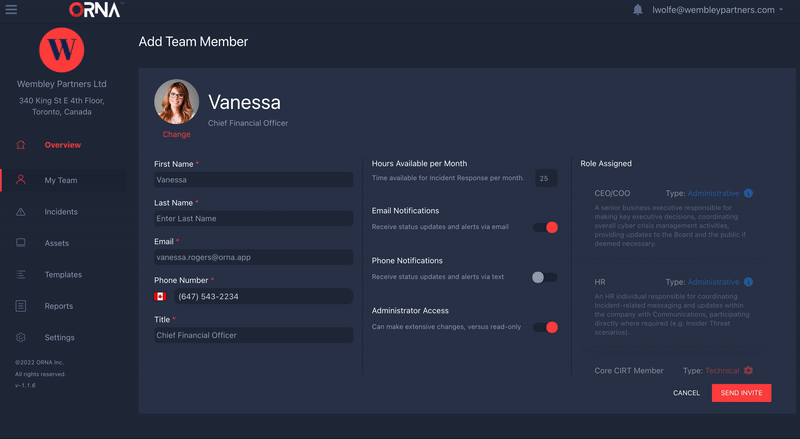Click Administrative type next to HR
Image resolution: width=800 pixels, height=439 pixels.
pos(713,282)
